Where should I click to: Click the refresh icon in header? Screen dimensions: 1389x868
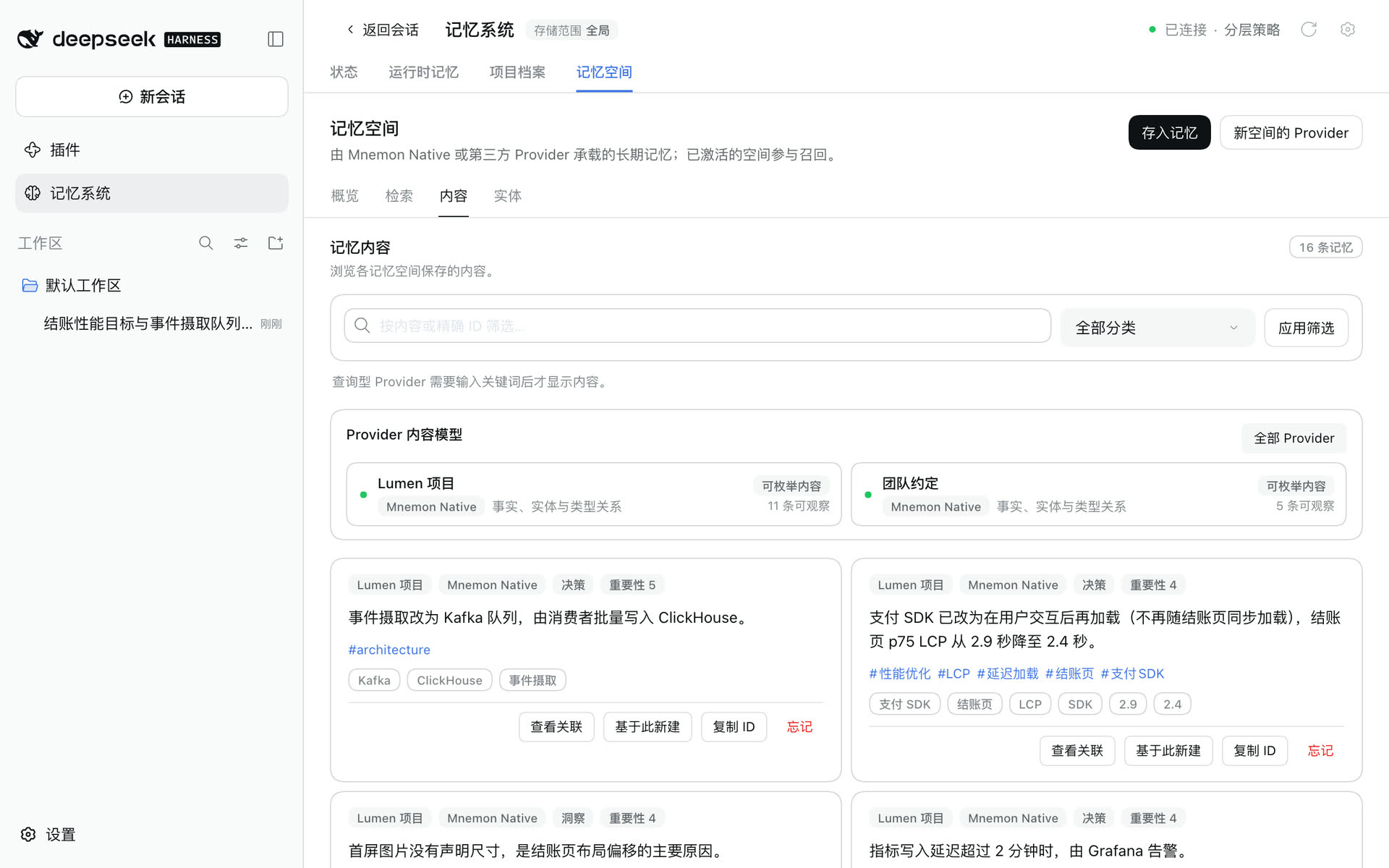(1309, 30)
